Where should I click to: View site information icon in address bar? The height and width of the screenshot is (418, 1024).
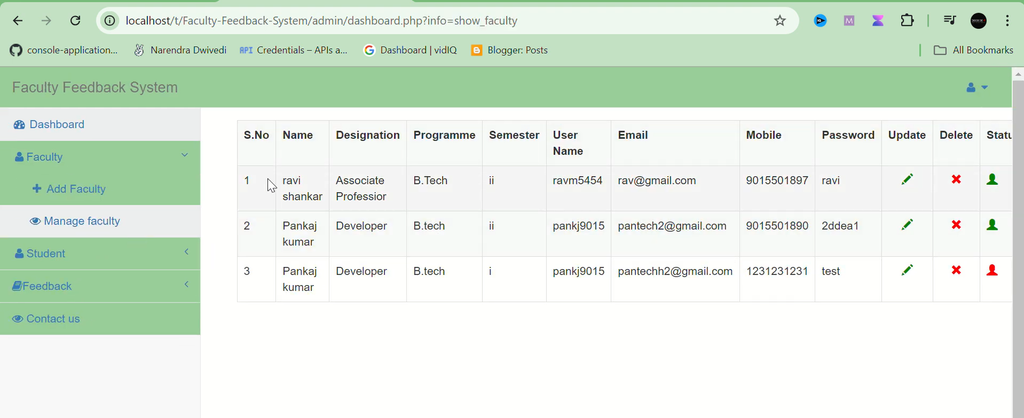click(110, 21)
